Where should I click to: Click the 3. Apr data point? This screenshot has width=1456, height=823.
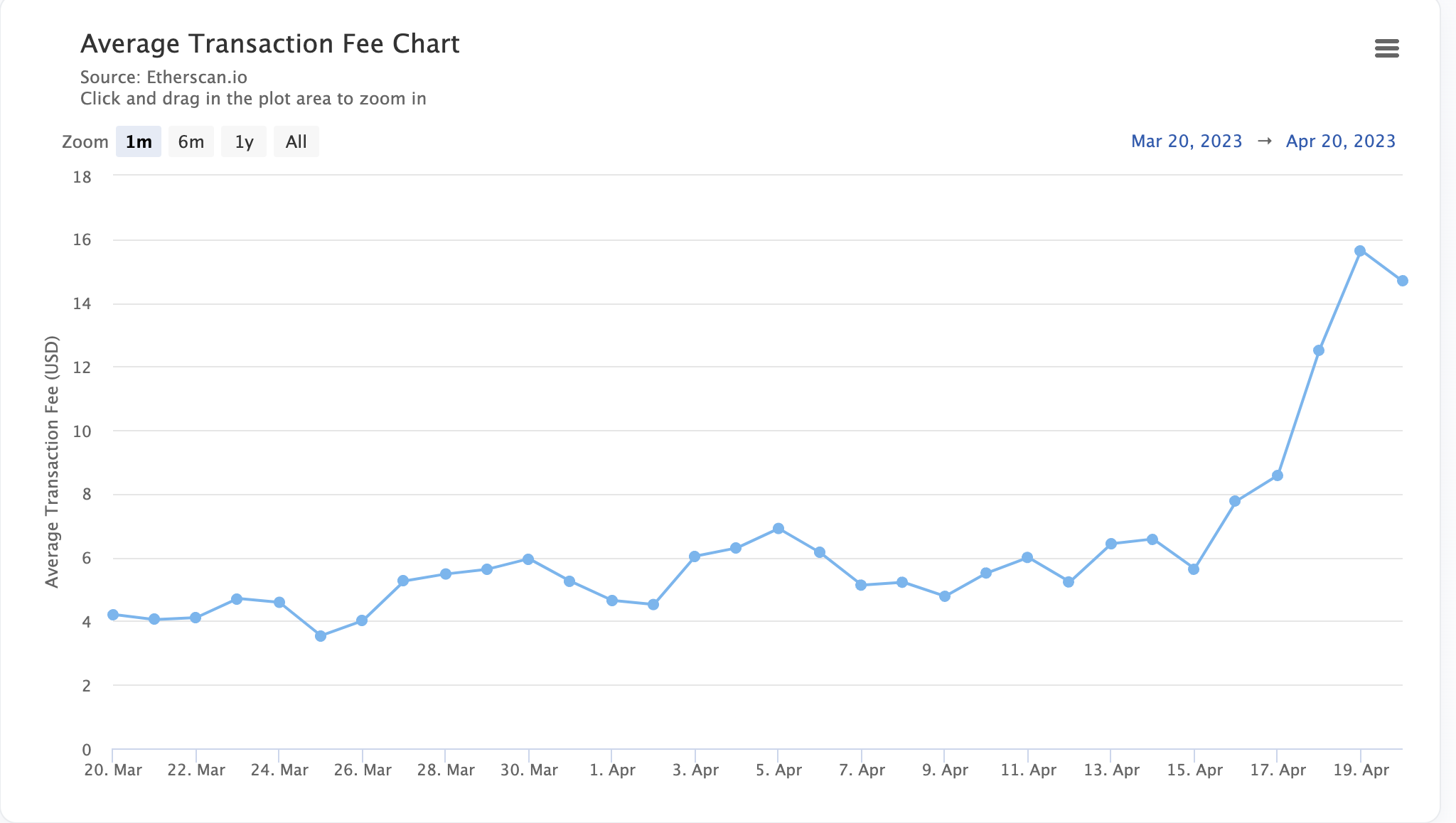[695, 556]
